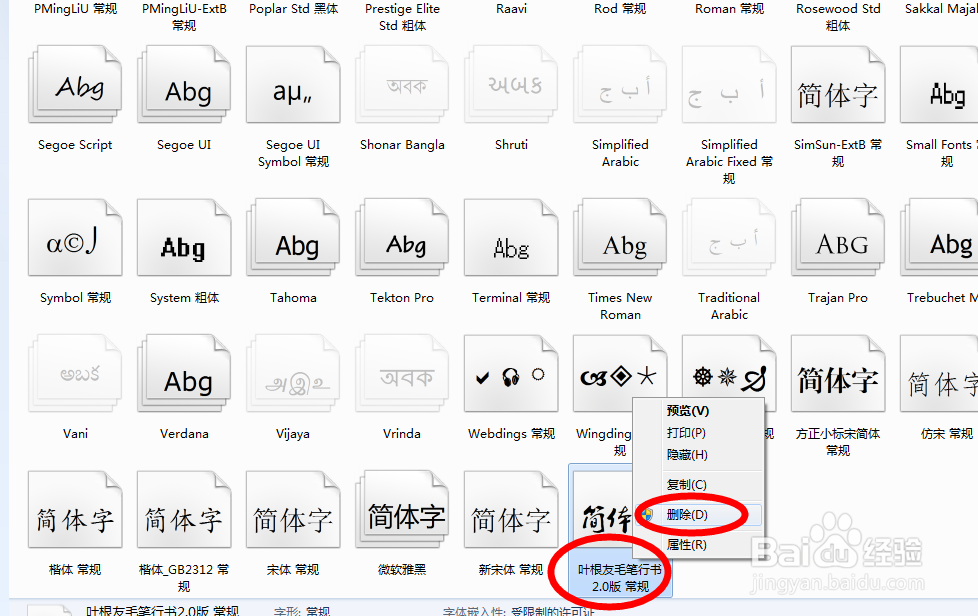Select the Segoe Script font icon
978x616 pixels.
click(x=75, y=84)
